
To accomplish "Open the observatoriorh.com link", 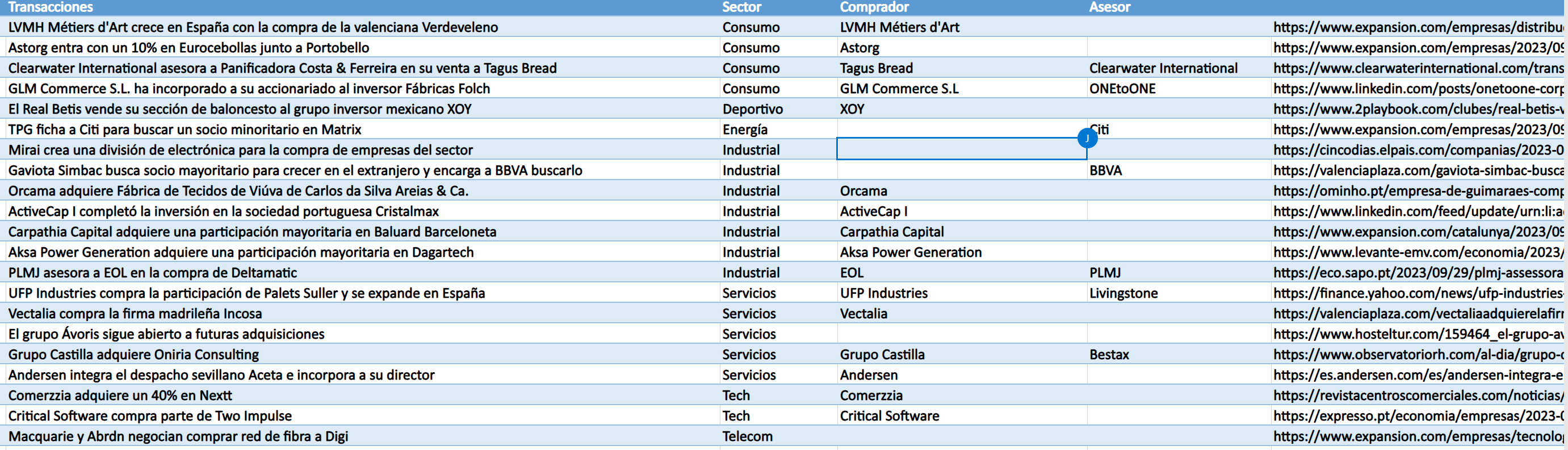I will pos(1419,355).
